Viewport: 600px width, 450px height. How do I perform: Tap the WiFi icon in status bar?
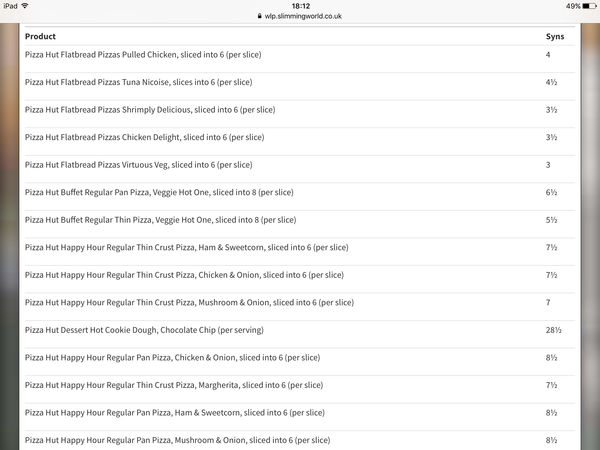(x=25, y=6)
